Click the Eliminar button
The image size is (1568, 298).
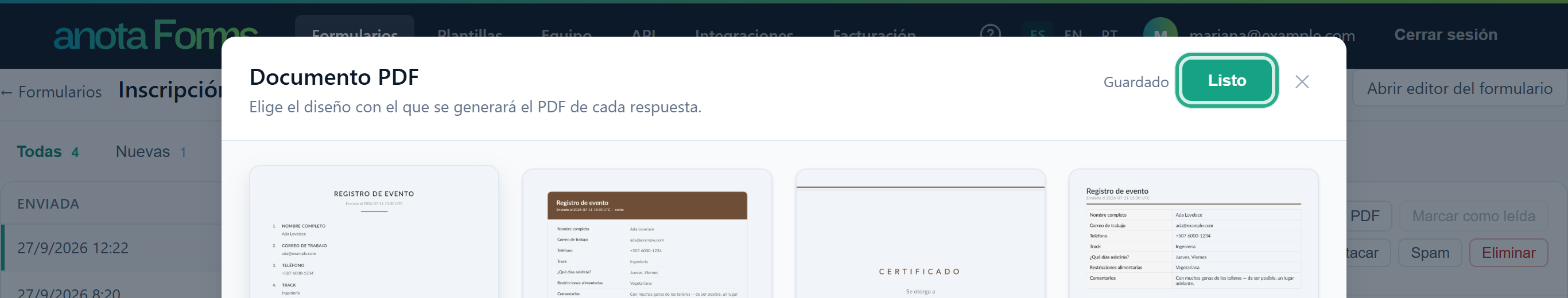(x=1508, y=253)
